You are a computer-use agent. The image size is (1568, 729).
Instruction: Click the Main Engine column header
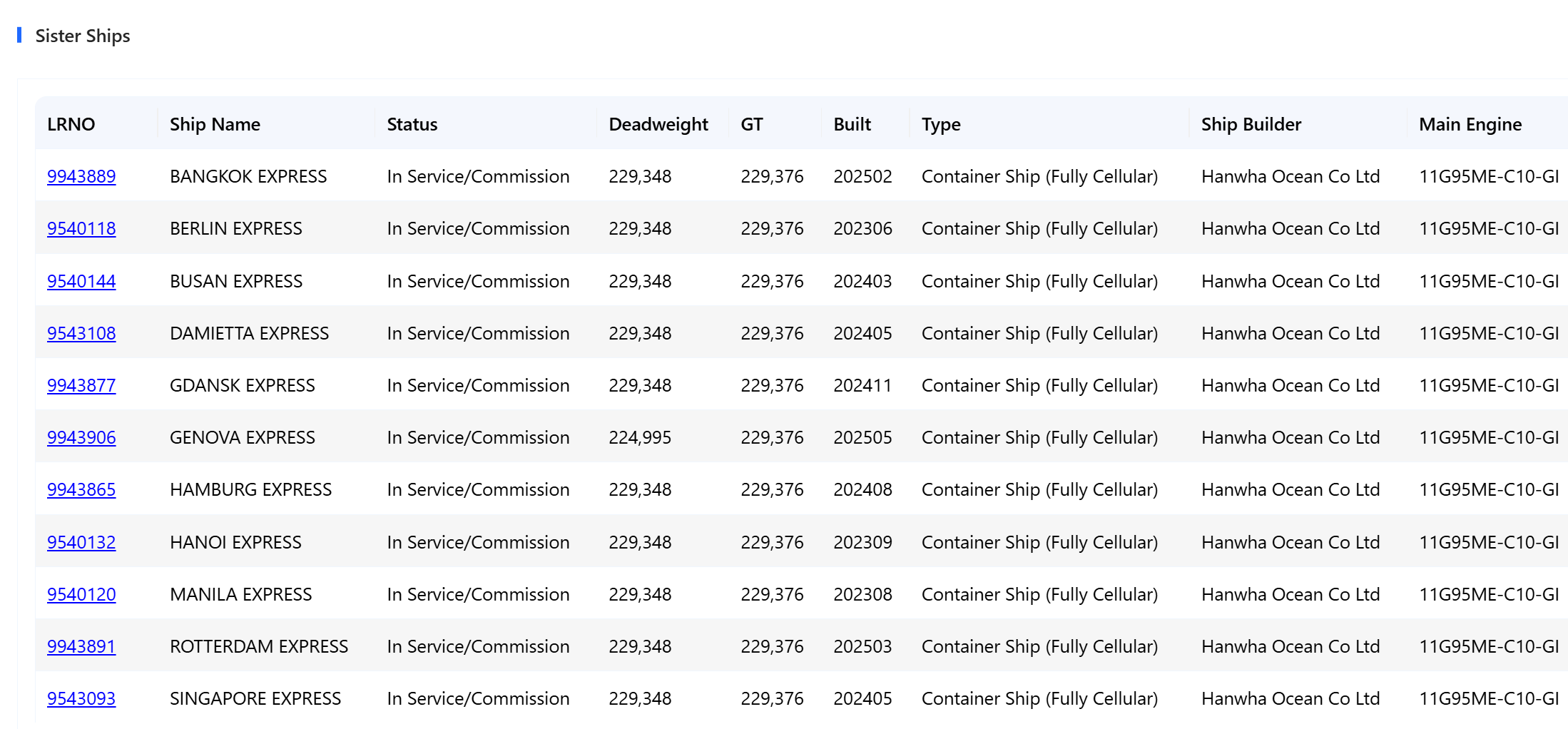pyautogui.click(x=1470, y=124)
